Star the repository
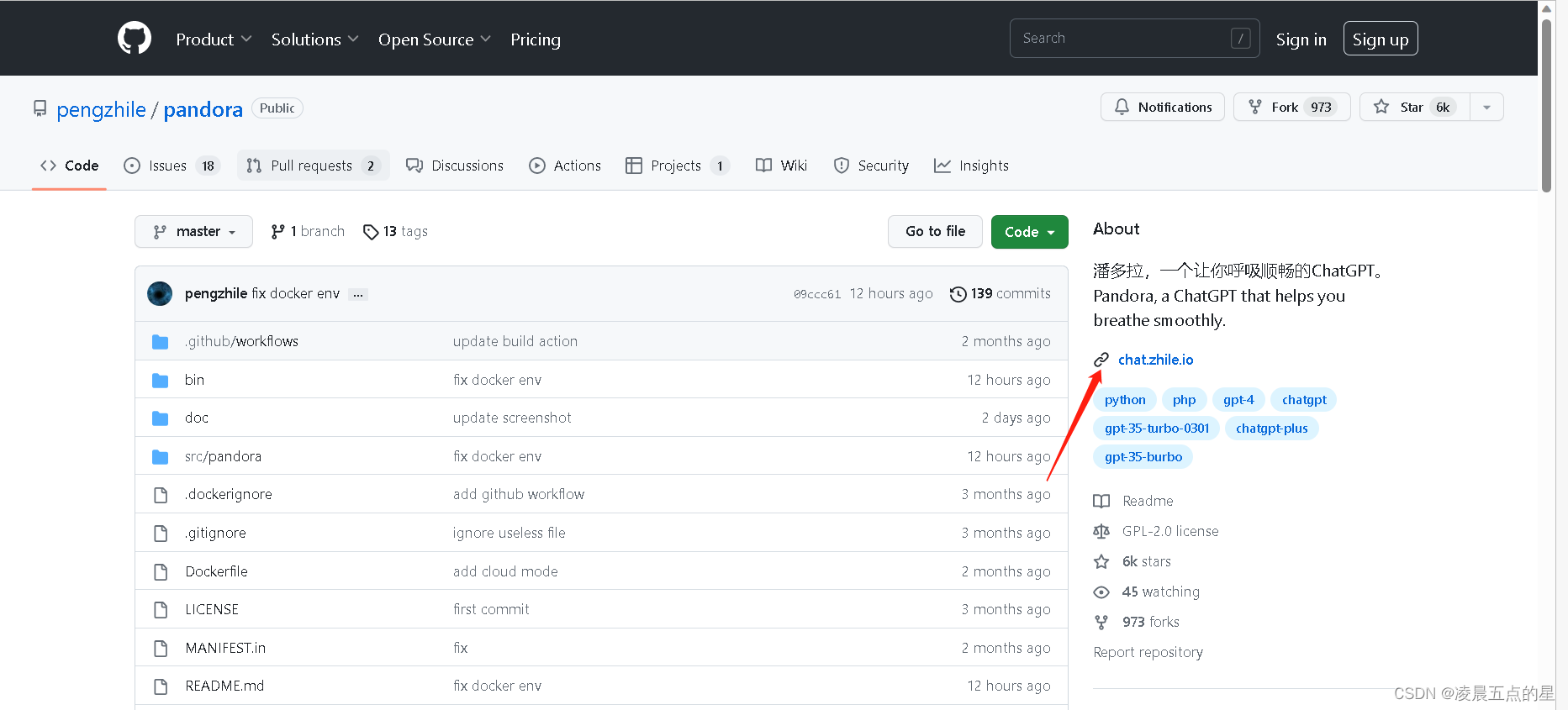Screen dimensions: 1568x710 1415,107
